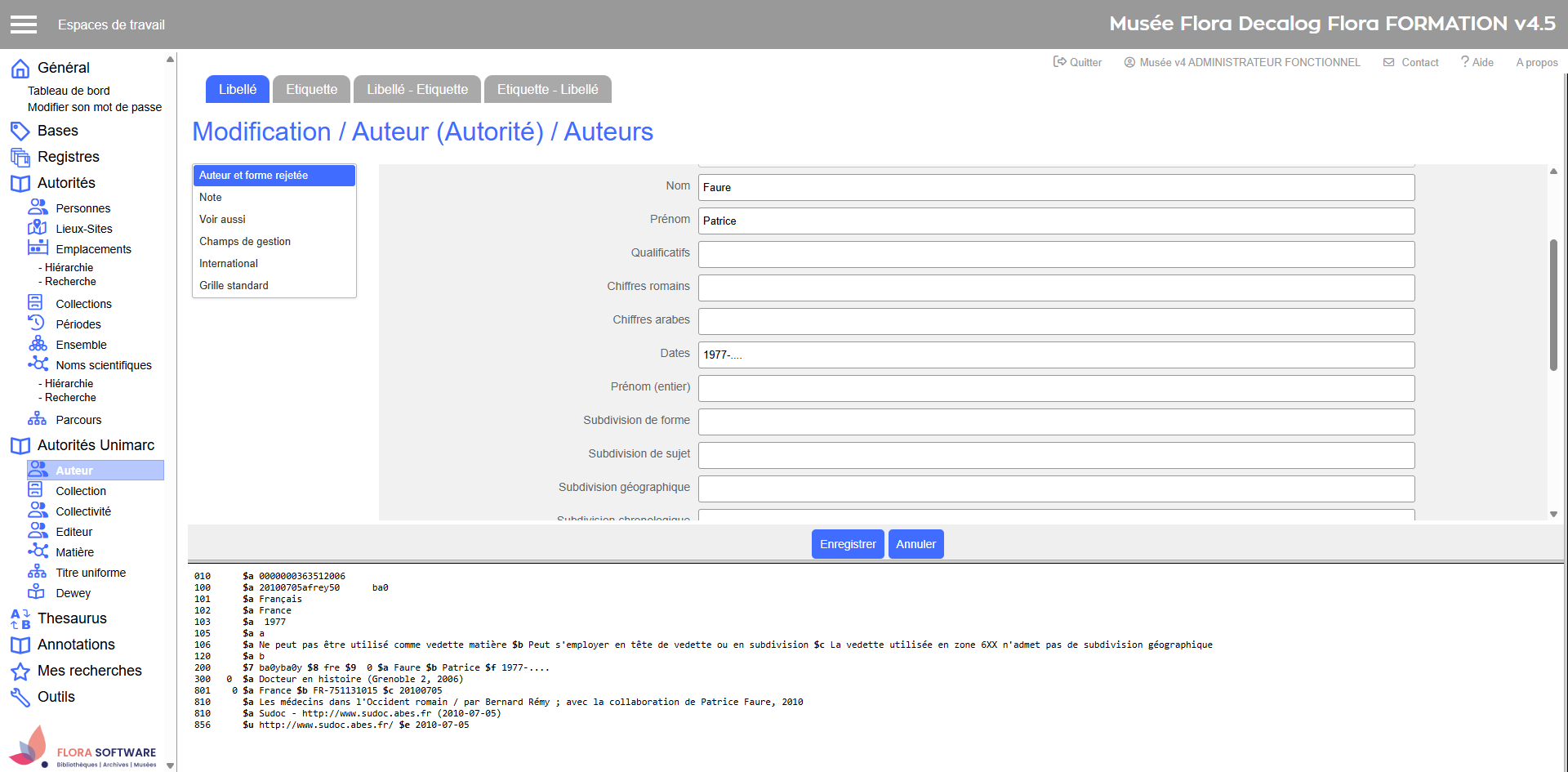Click the Noms scientifiques icon
The height and width of the screenshot is (772, 1568).
point(38,364)
